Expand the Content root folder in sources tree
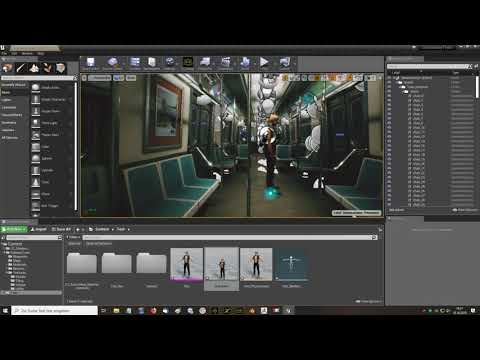 coord(3,244)
